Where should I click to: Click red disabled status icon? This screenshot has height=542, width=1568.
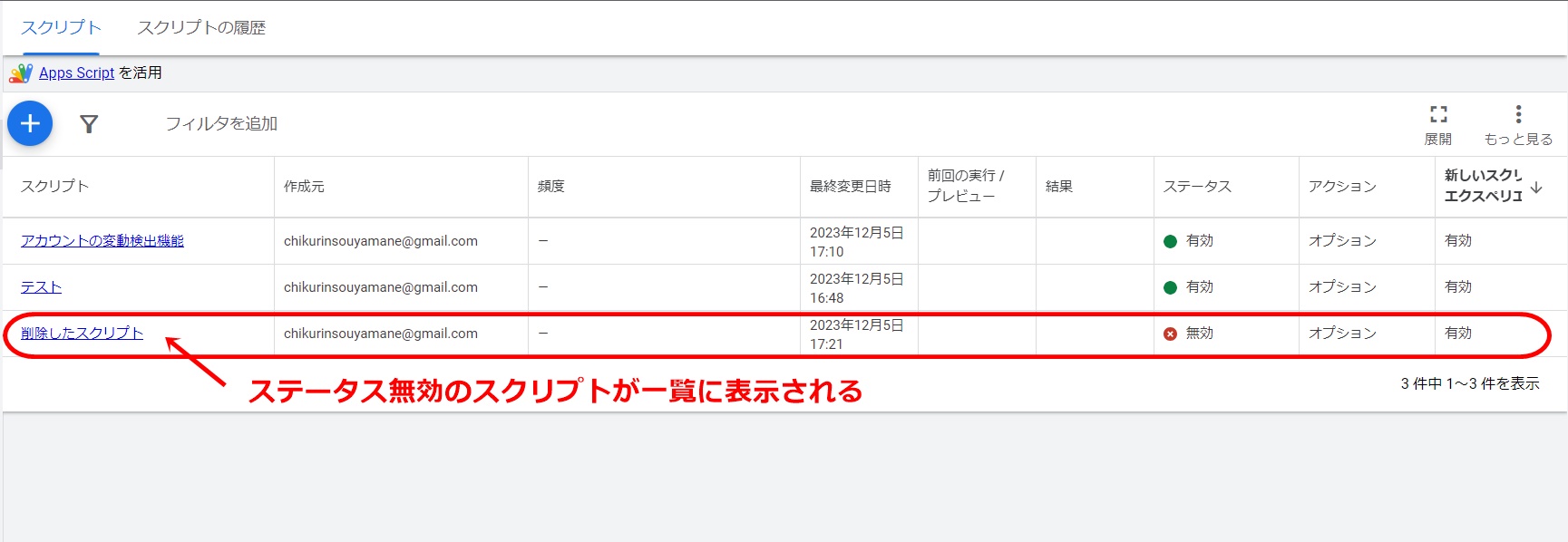coord(1170,334)
